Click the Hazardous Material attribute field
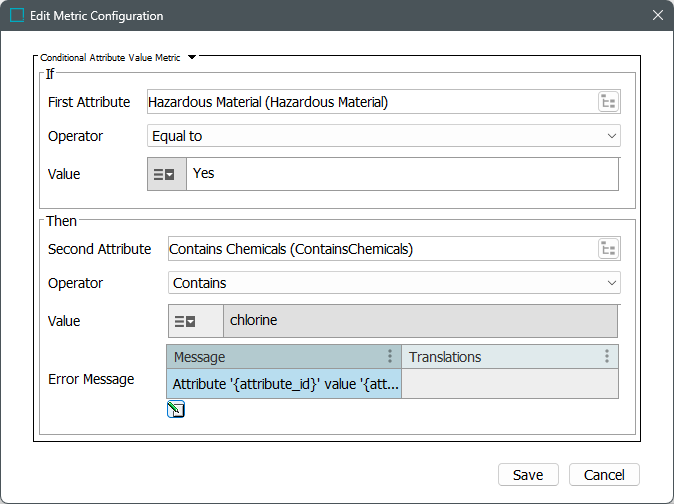Viewport: 674px width, 504px height. pos(370,102)
